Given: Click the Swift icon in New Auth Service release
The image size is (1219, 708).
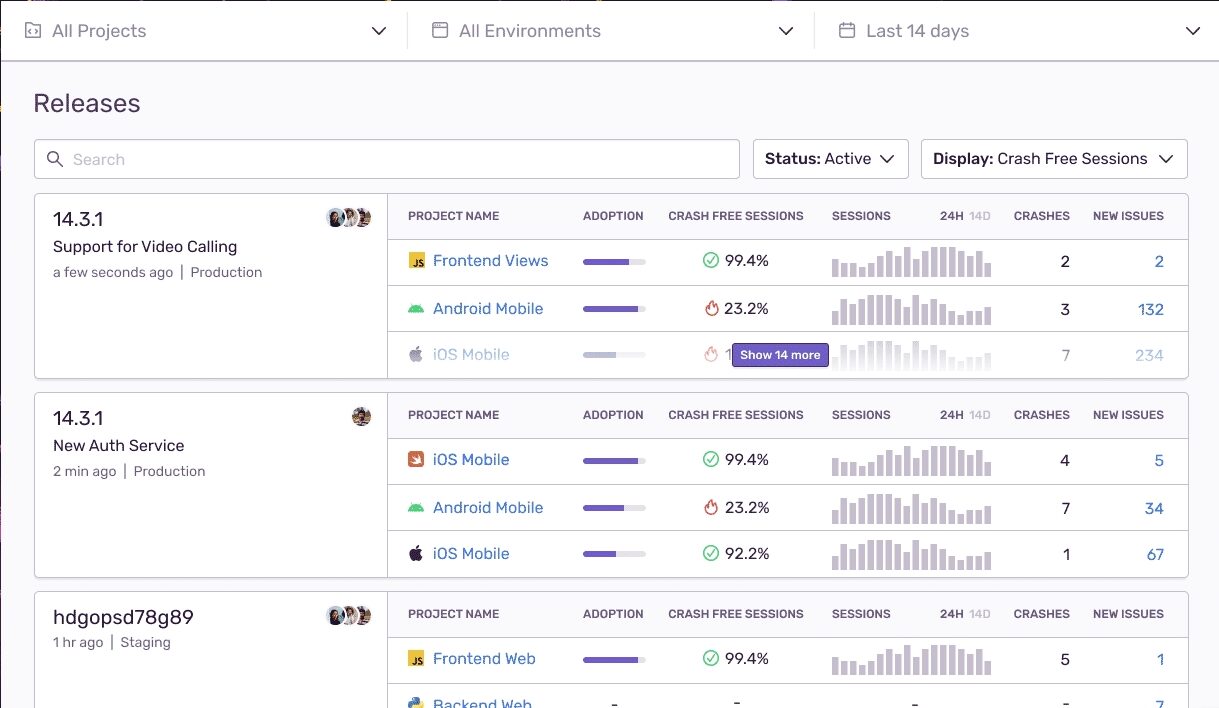Looking at the screenshot, I should pos(416,460).
